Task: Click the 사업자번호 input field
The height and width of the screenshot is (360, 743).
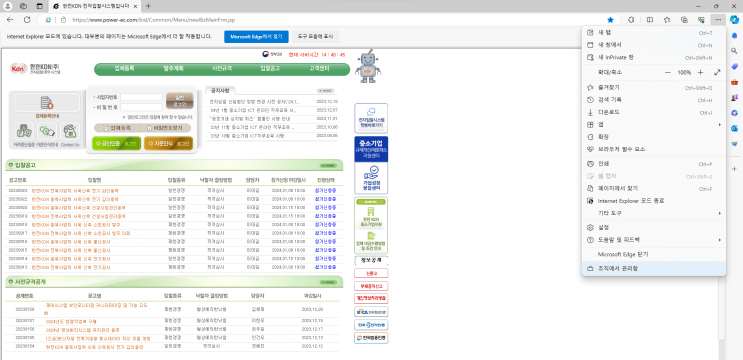Action: [141, 97]
